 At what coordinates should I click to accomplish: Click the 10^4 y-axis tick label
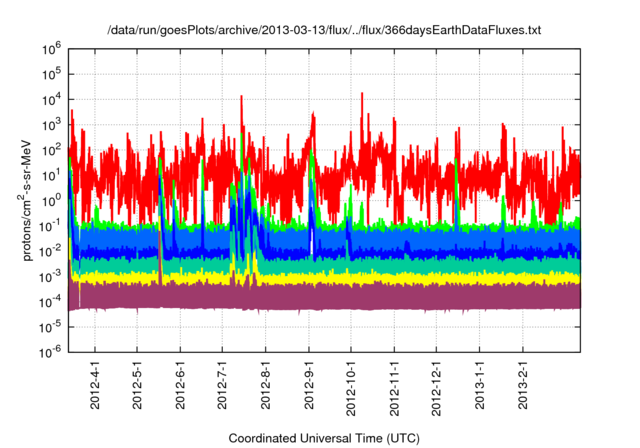coord(51,100)
